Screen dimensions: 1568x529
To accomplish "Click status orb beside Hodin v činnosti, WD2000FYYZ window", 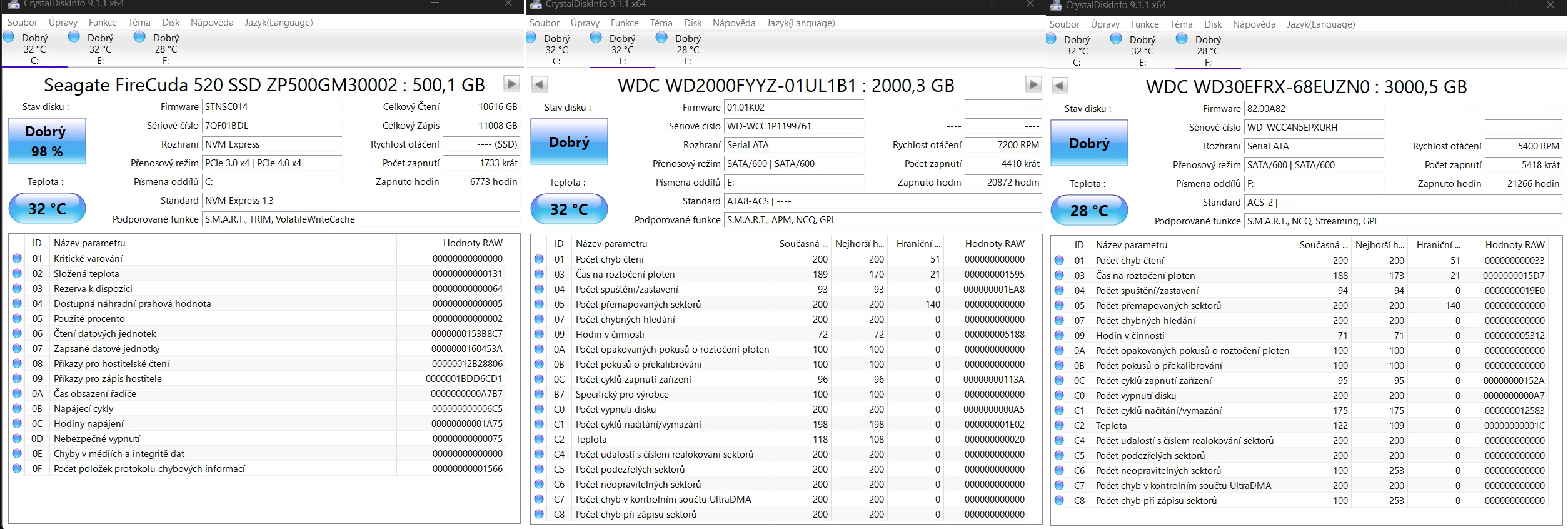I will [x=539, y=334].
